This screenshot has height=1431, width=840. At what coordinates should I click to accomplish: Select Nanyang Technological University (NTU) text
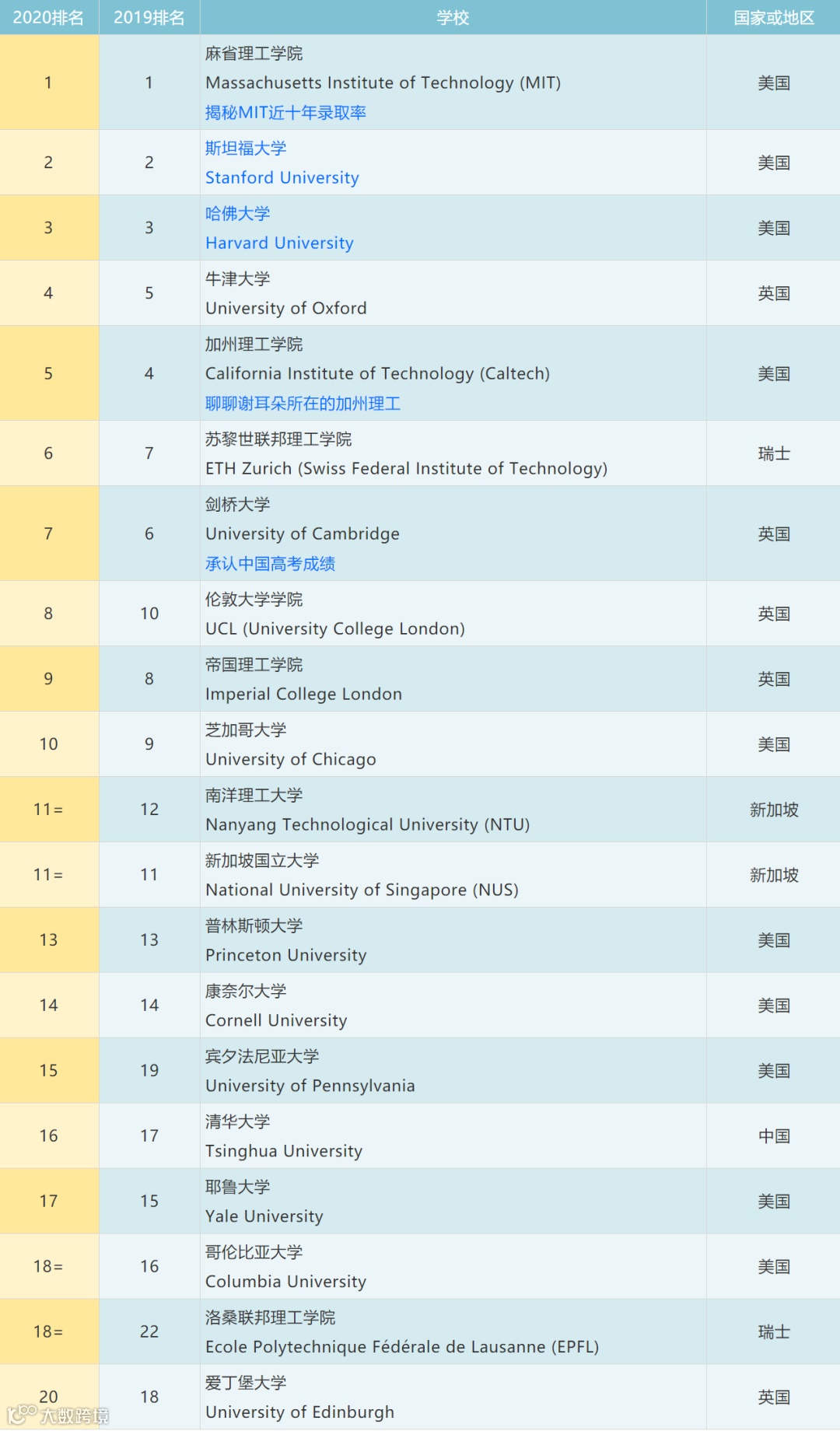click(367, 825)
